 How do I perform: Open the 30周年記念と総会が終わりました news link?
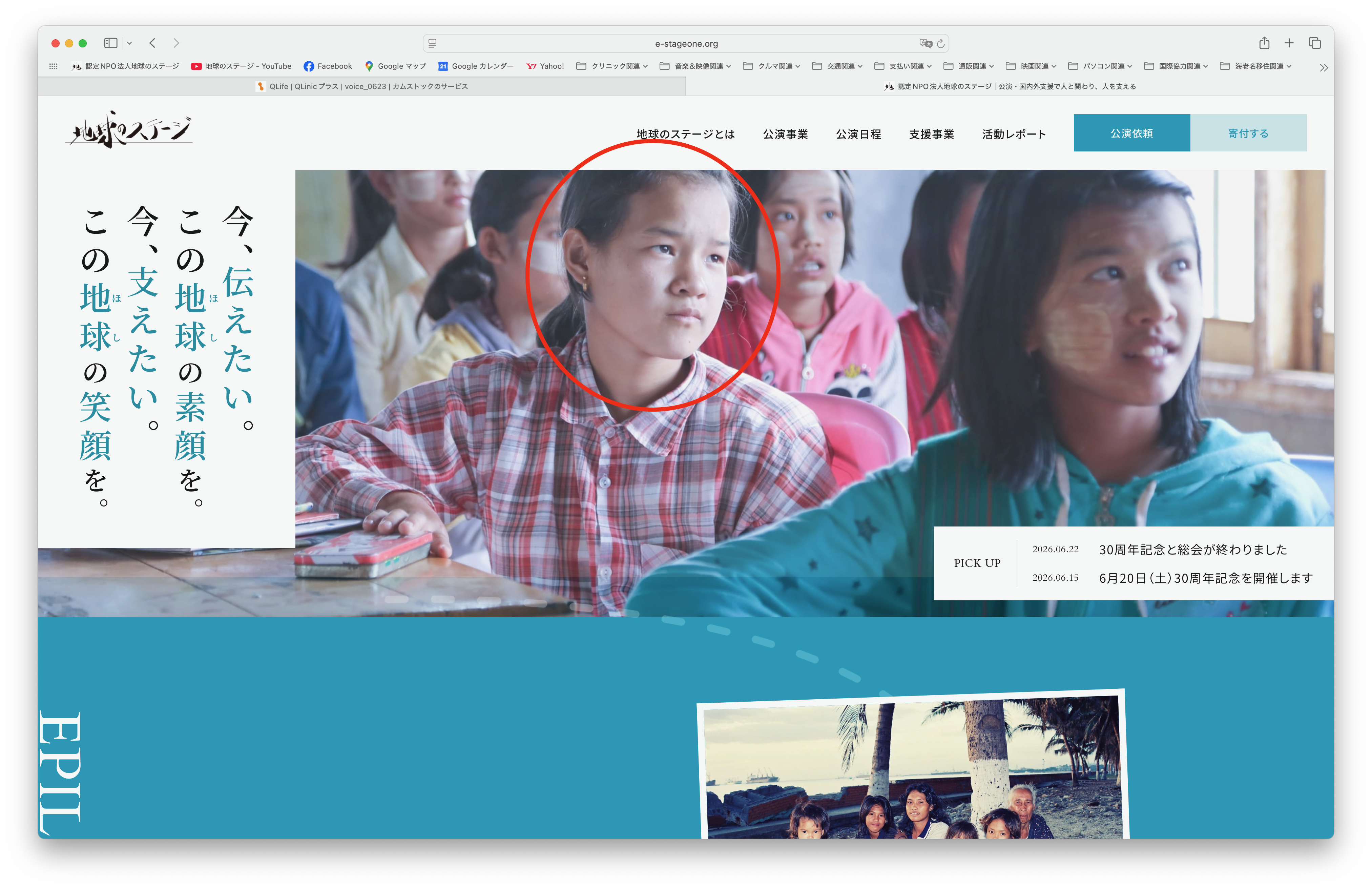coord(1193,550)
